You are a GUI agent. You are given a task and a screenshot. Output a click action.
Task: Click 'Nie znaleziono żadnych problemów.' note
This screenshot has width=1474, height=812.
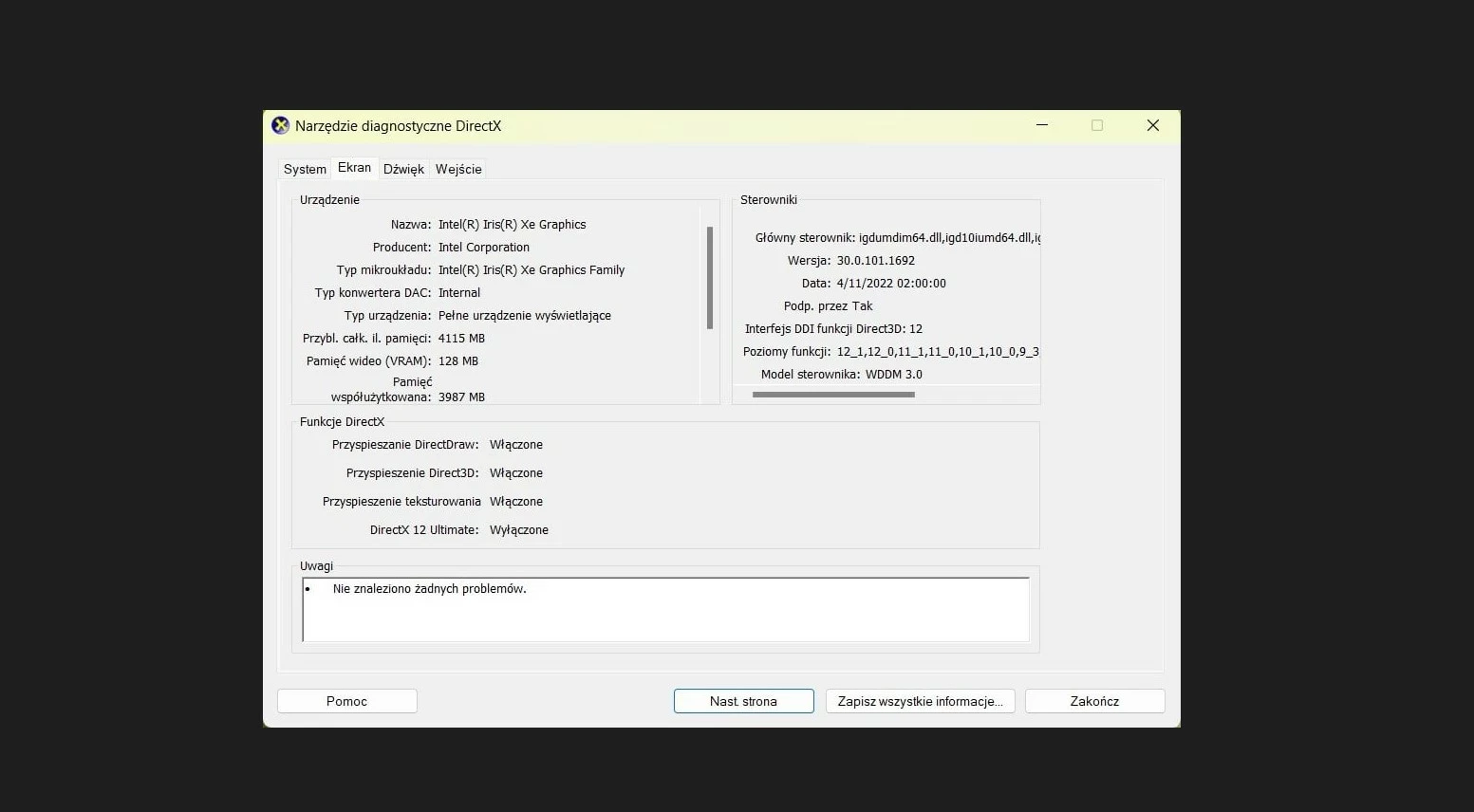point(429,589)
